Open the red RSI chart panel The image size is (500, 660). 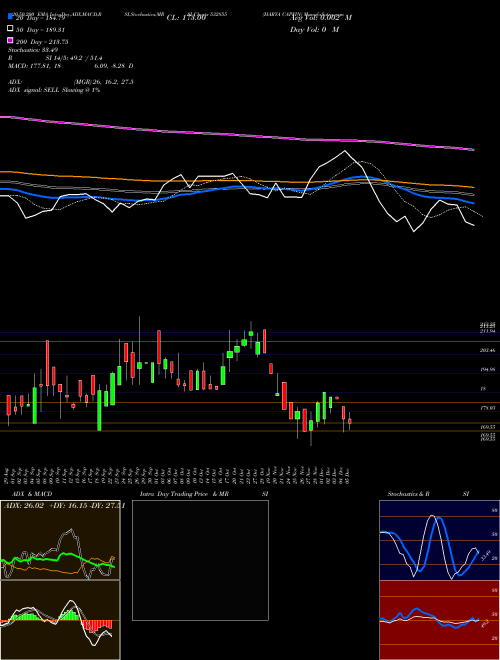click(x=439, y=620)
